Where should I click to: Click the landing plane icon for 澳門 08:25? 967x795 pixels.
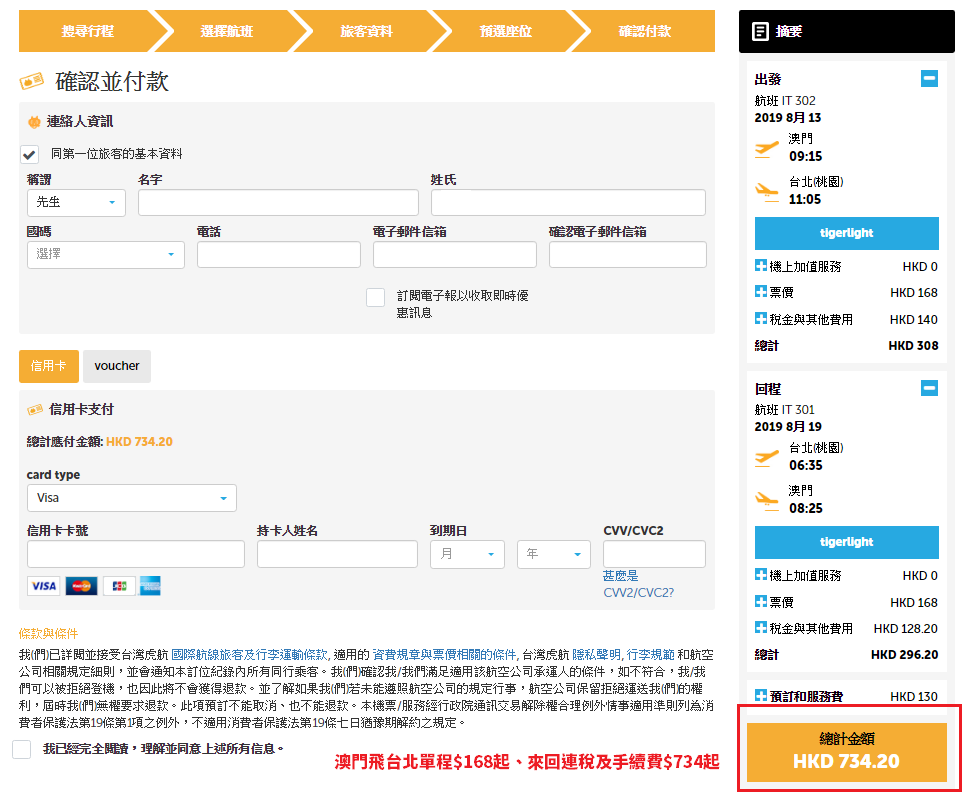click(767, 501)
